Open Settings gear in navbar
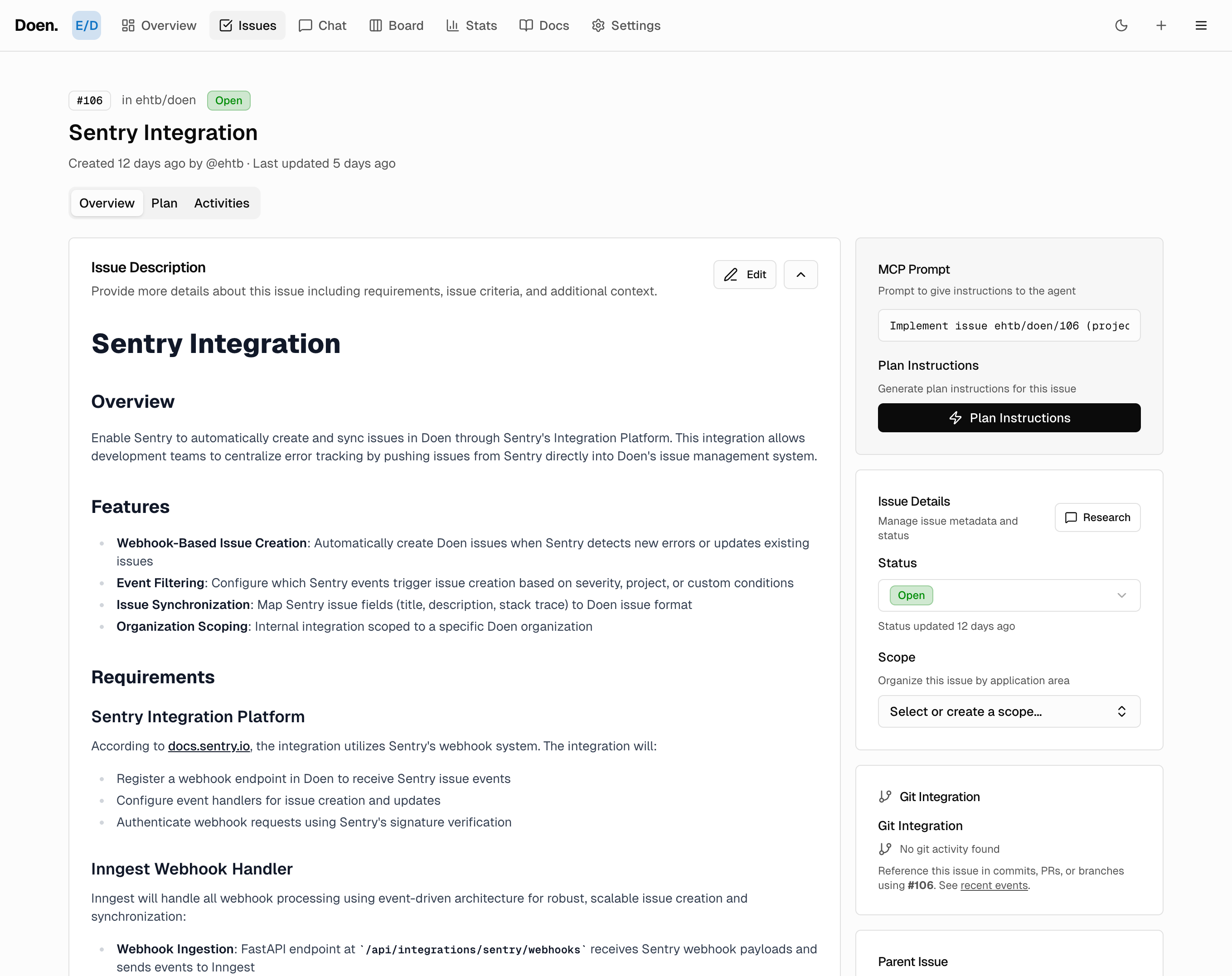1232x976 pixels. pyautogui.click(x=626, y=26)
